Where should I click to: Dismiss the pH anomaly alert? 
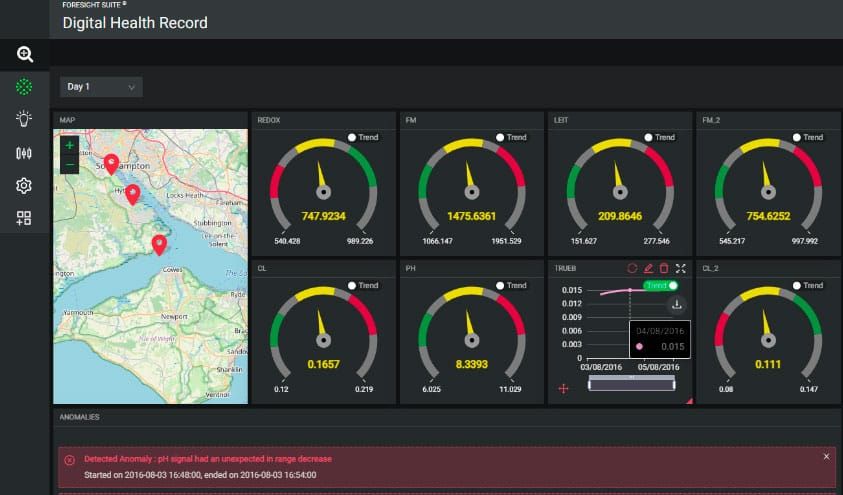click(826, 456)
